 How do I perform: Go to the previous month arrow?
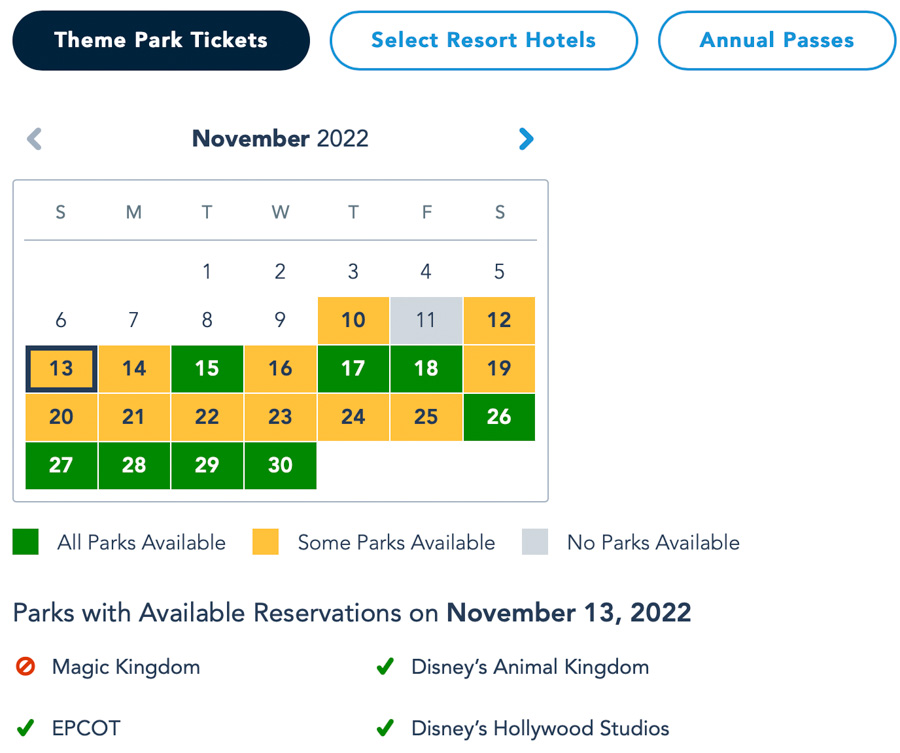[x=34, y=139]
